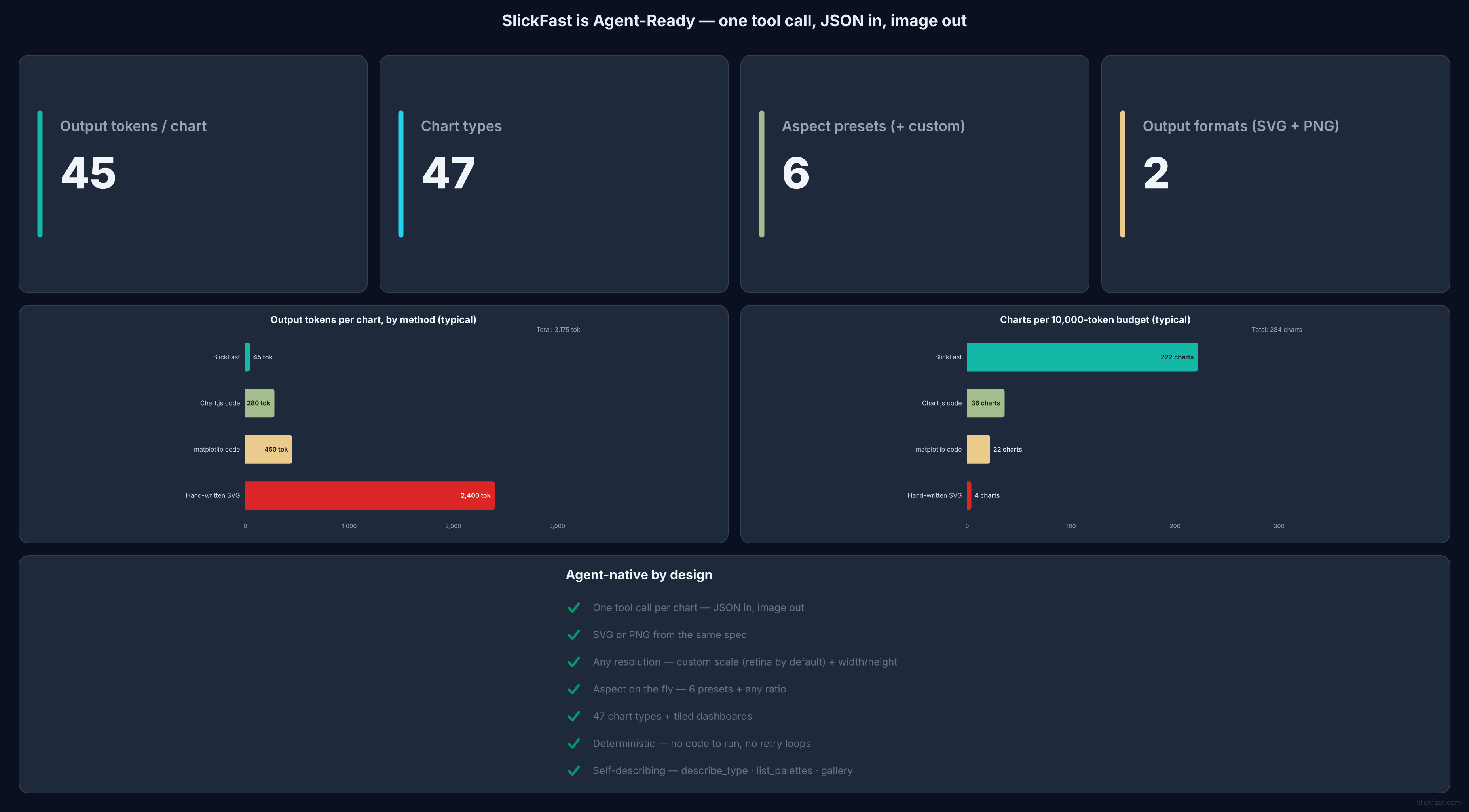
Task: Click text 'Self-describing — describe_type · list_palettes · gallery'
Action: click(723, 771)
